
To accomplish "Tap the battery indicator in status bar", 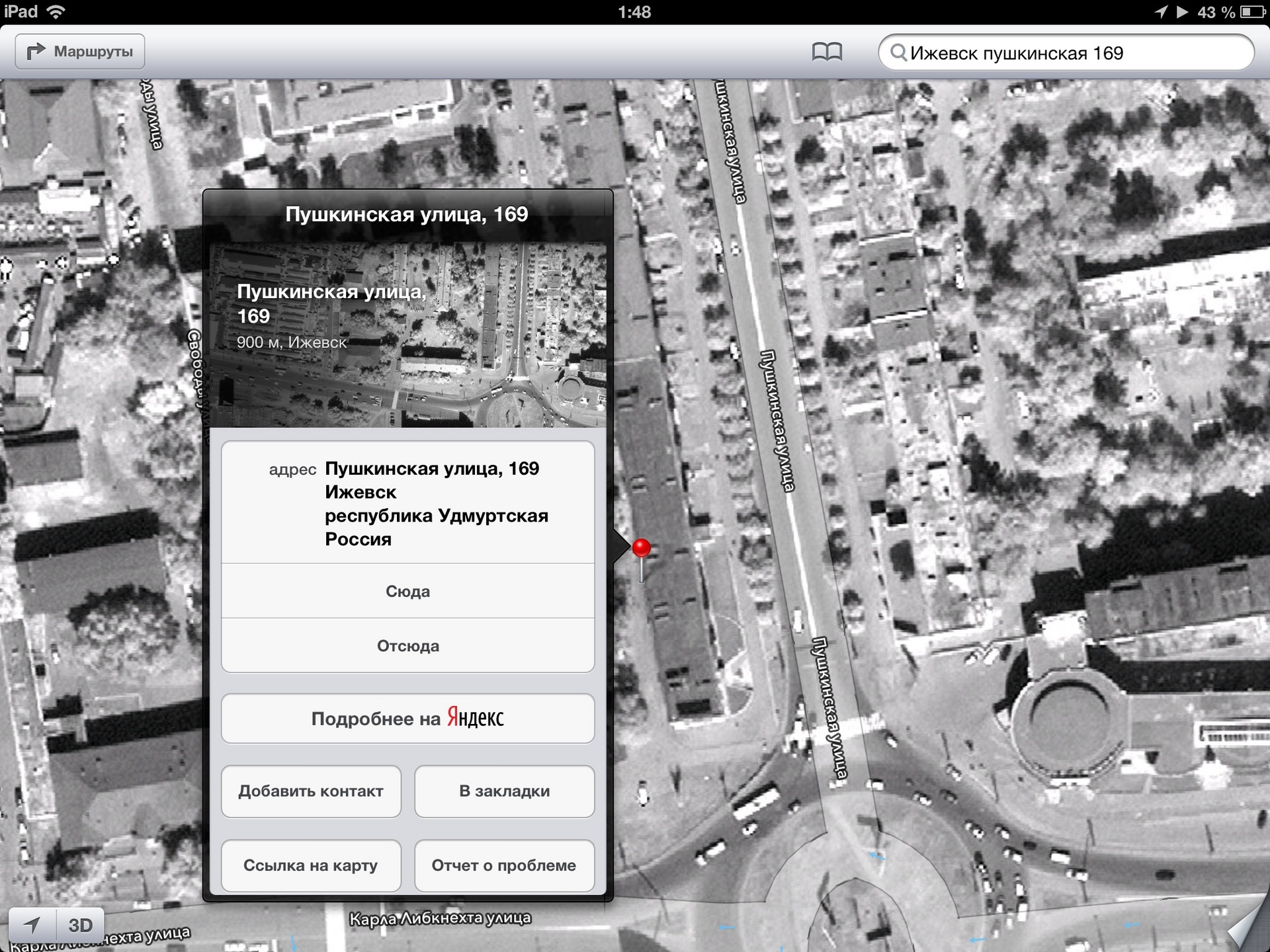I will click(x=1253, y=12).
